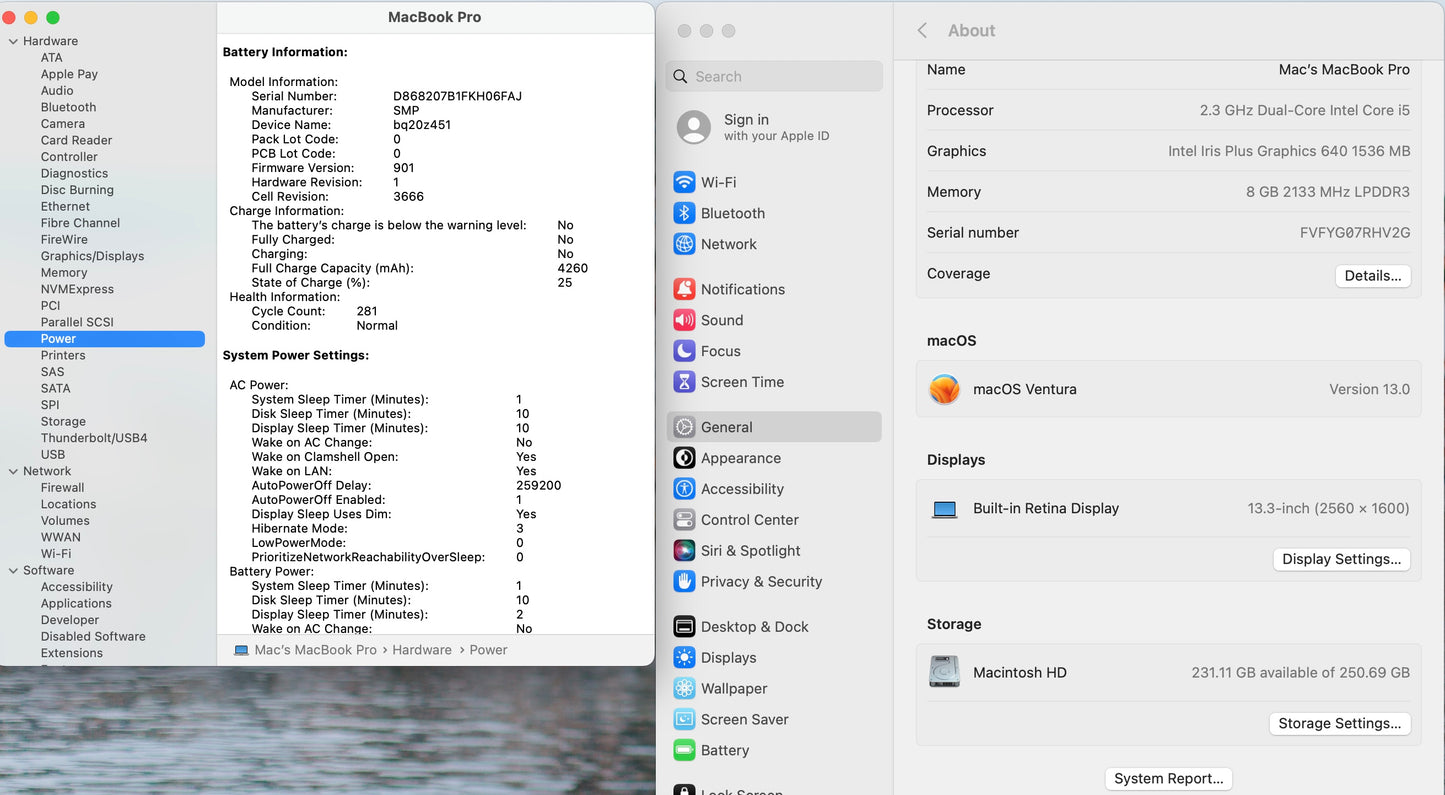The height and width of the screenshot is (795, 1445).
Task: Collapse the Network tree section
Action: coord(13,471)
